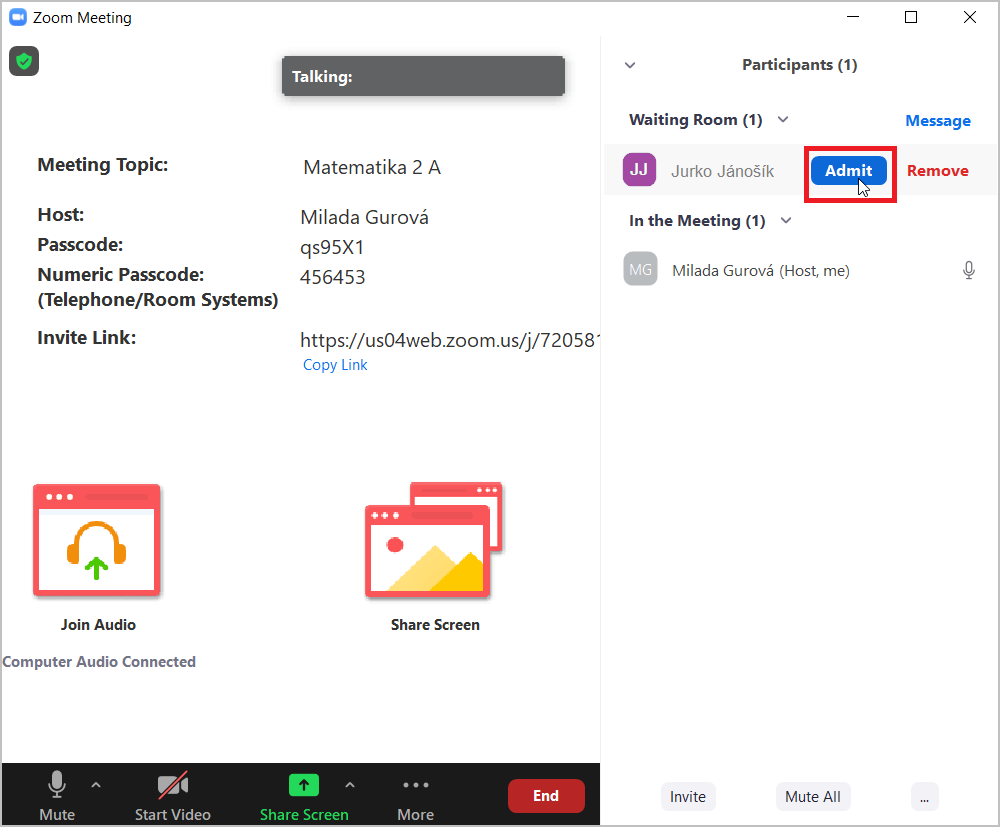Screen dimensions: 1000x827
Task: Click the MG avatar of Milada Gurová
Action: [x=640, y=269]
